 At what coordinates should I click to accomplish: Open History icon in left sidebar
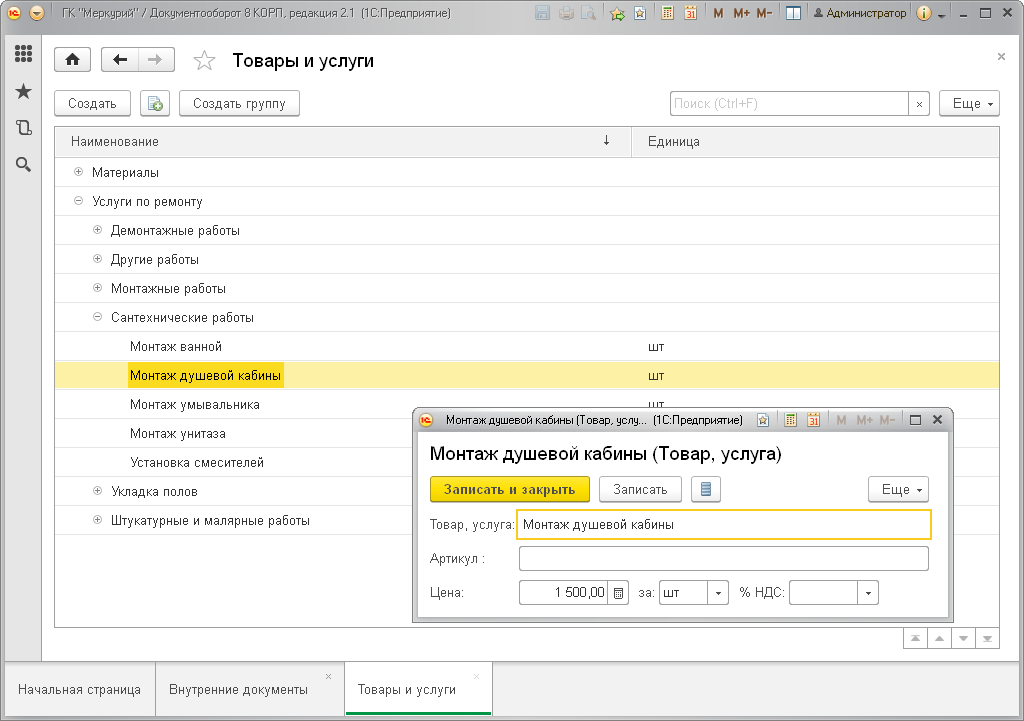tap(24, 127)
